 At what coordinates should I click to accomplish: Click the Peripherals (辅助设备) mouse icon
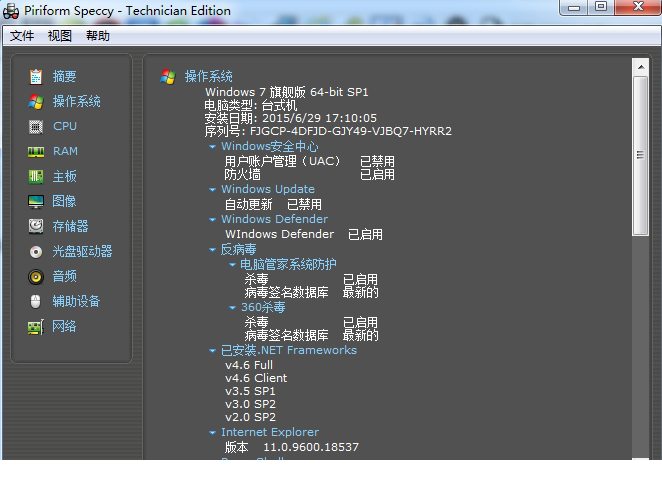pos(36,301)
